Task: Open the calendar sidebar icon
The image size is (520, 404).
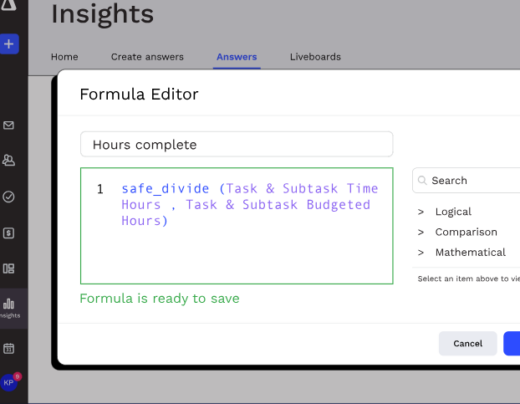Action: [9, 349]
